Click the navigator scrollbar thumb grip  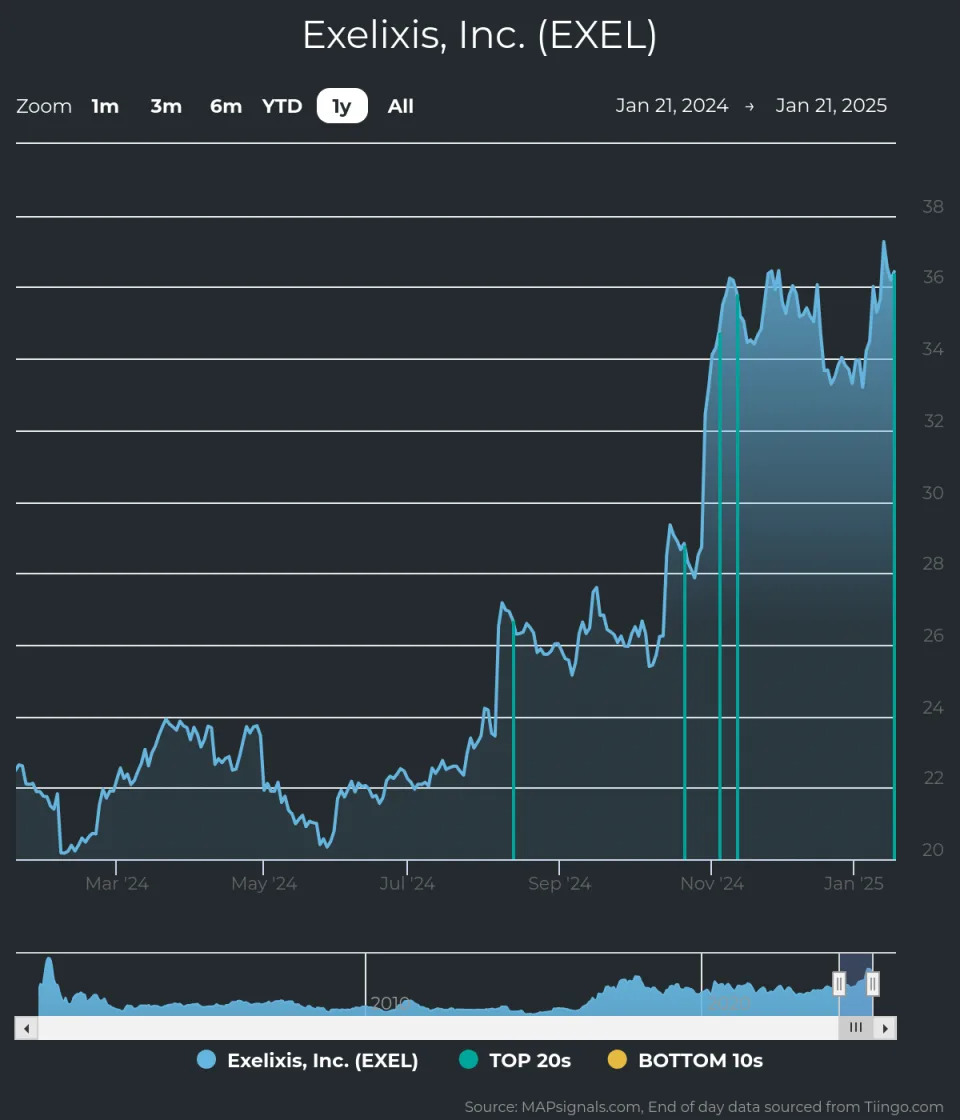point(856,1028)
